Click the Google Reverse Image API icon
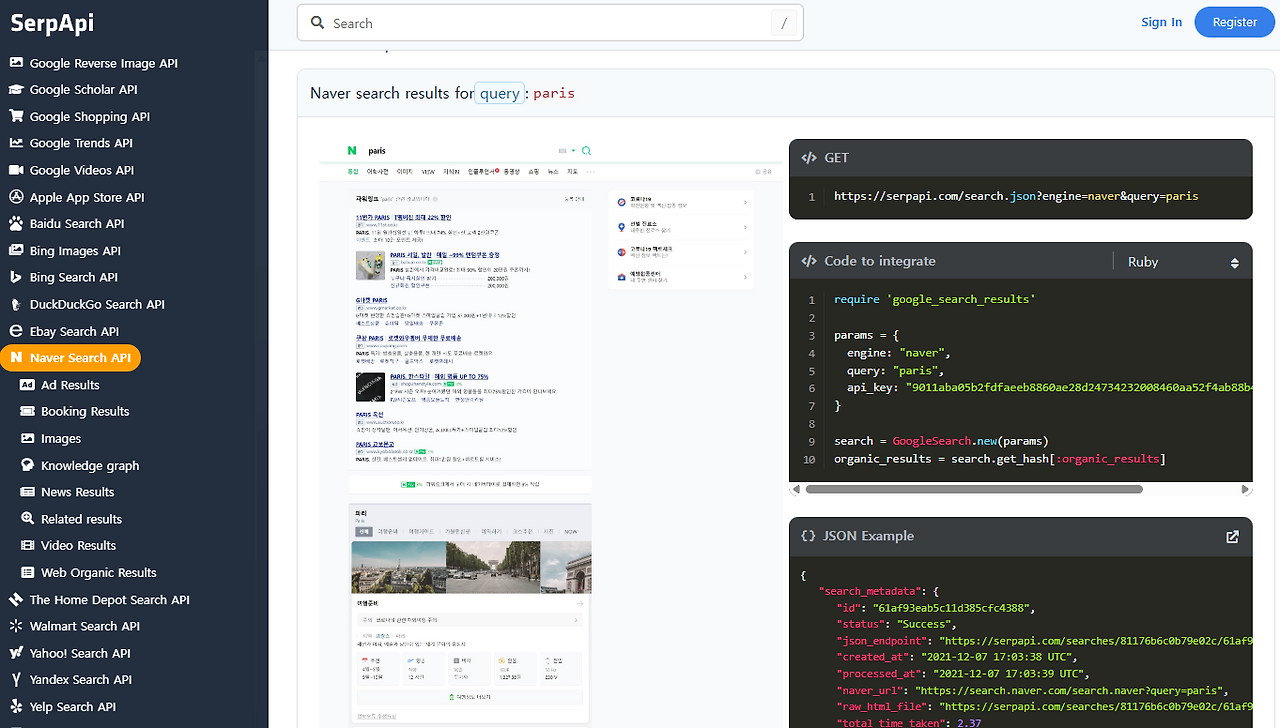Viewport: 1280px width, 728px height. click(x=16, y=62)
